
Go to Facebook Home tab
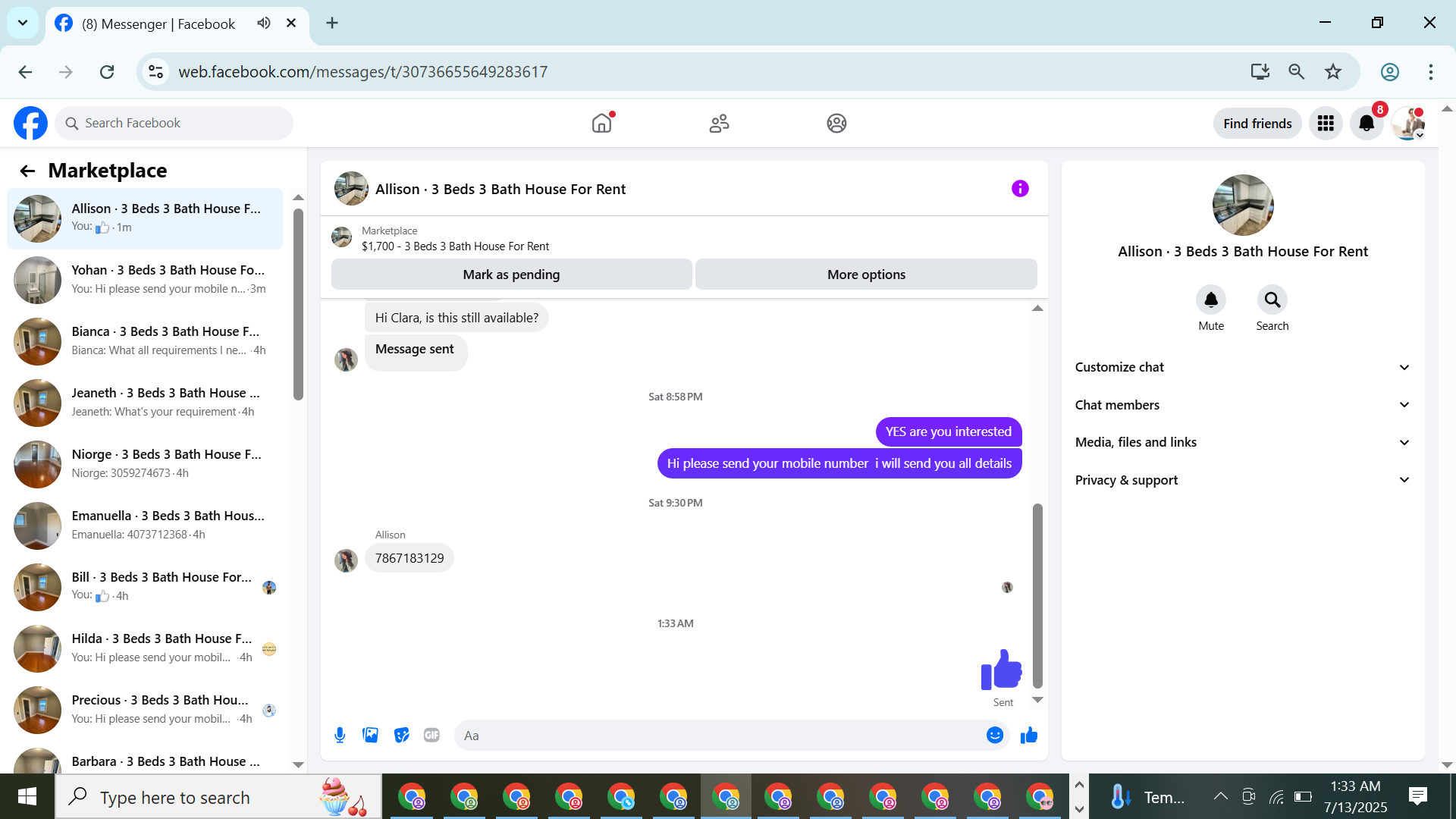tap(601, 123)
